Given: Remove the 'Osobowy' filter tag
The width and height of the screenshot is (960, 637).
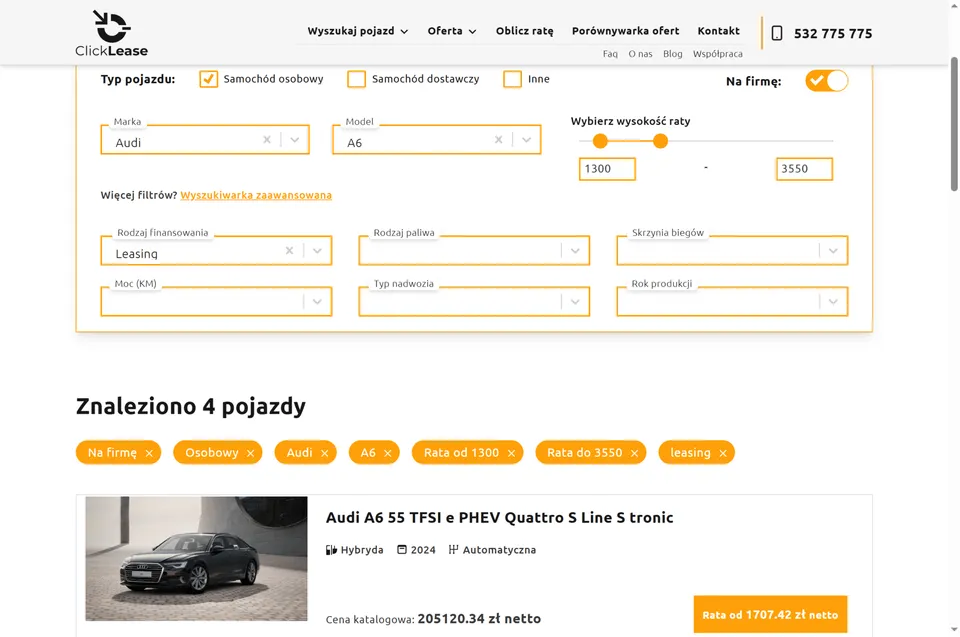Looking at the screenshot, I should click(250, 454).
